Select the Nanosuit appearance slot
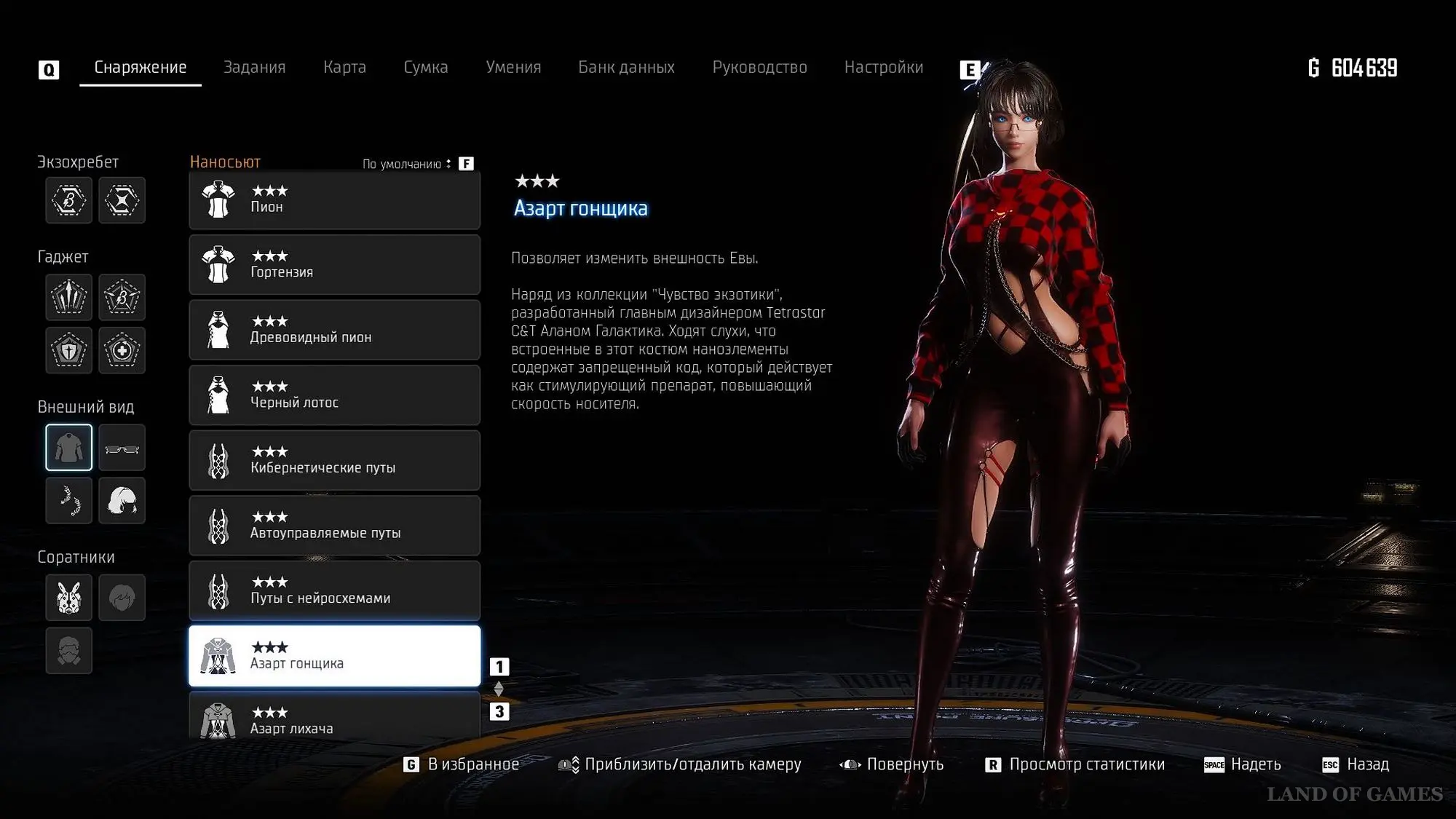 (69, 448)
